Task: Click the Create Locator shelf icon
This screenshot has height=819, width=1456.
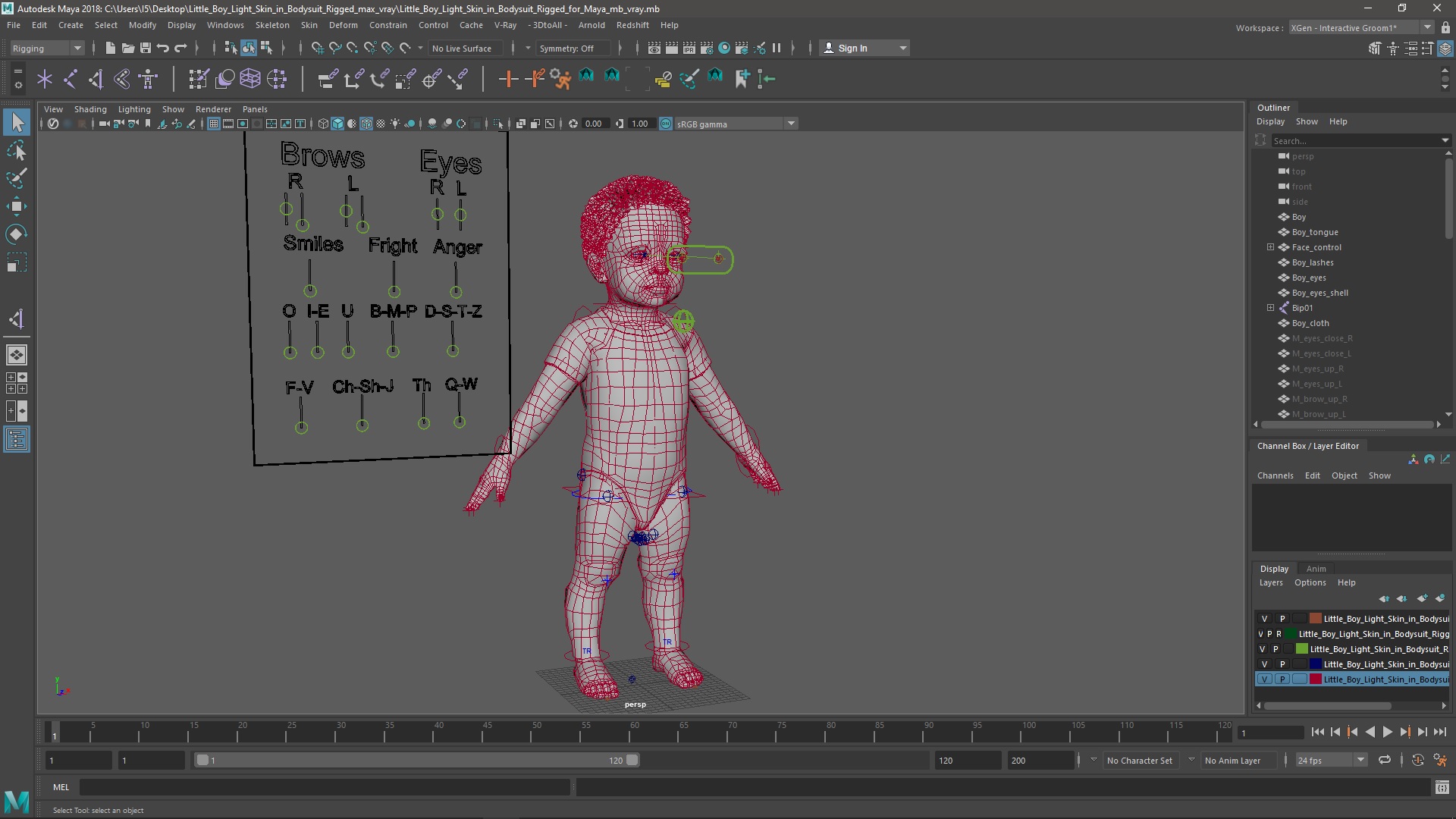Action: 45,78
